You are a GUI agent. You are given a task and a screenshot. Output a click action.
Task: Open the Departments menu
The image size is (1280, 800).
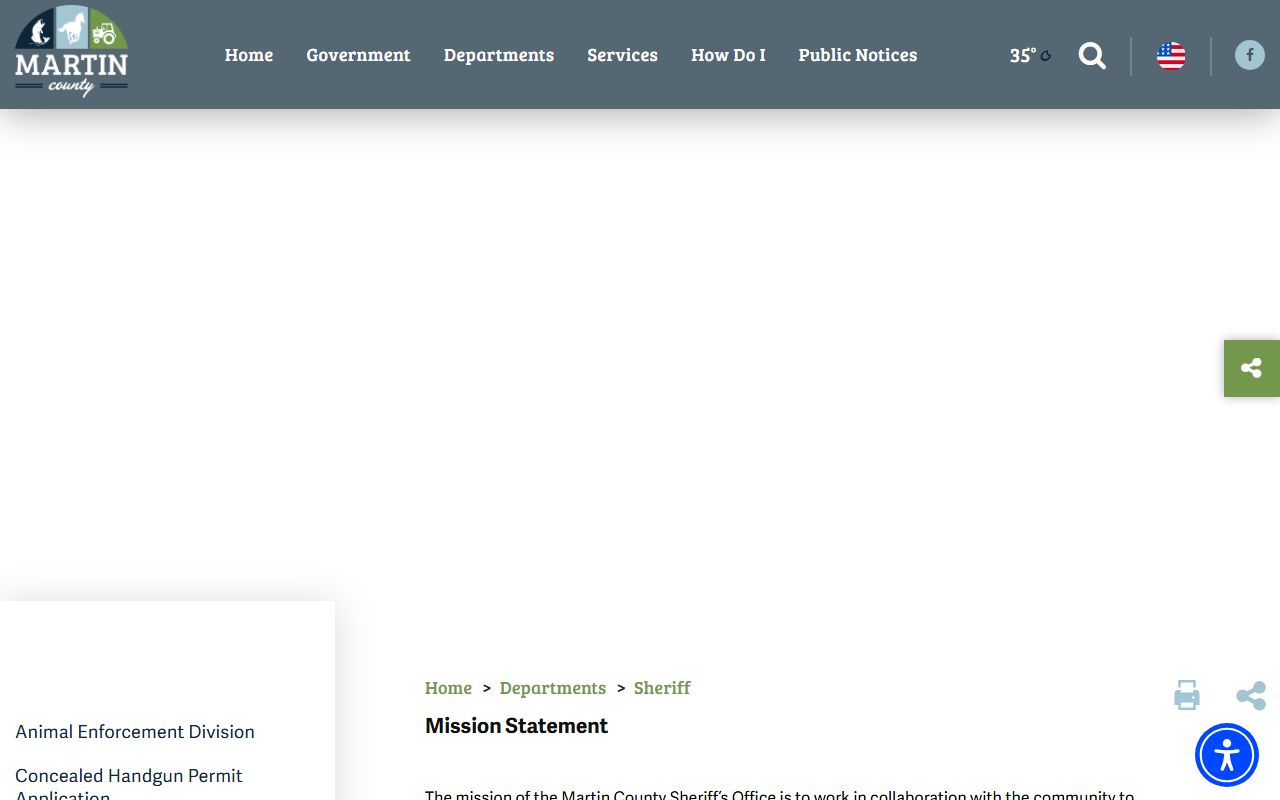[x=499, y=55]
